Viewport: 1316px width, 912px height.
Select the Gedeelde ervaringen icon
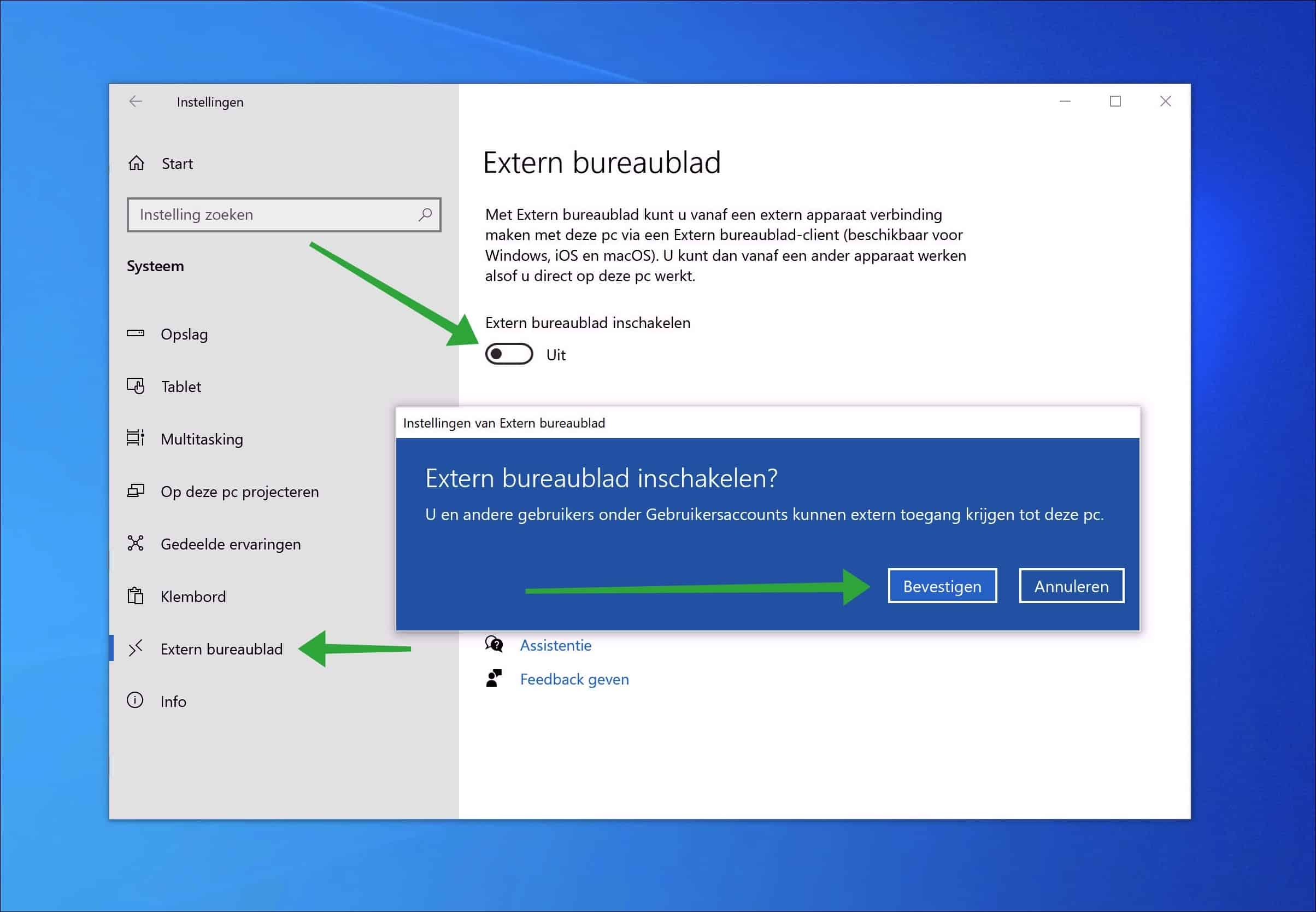(136, 543)
